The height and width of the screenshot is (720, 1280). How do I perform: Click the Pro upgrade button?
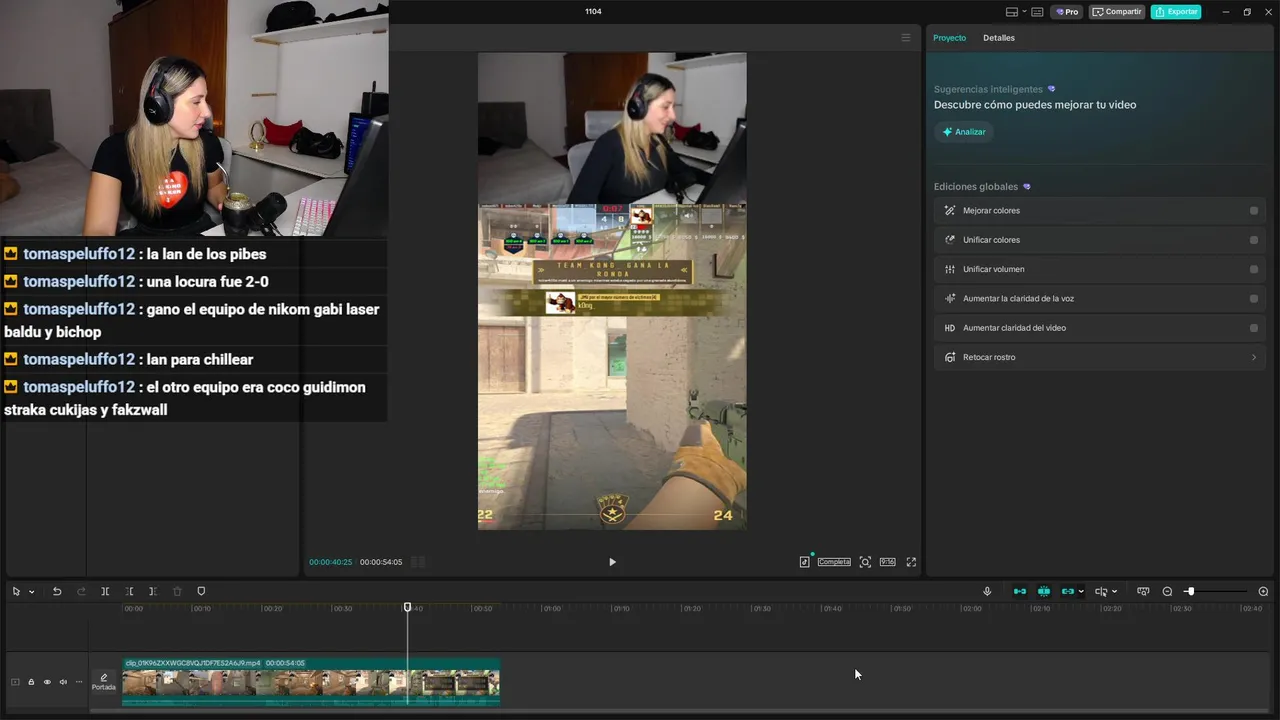click(x=1067, y=12)
